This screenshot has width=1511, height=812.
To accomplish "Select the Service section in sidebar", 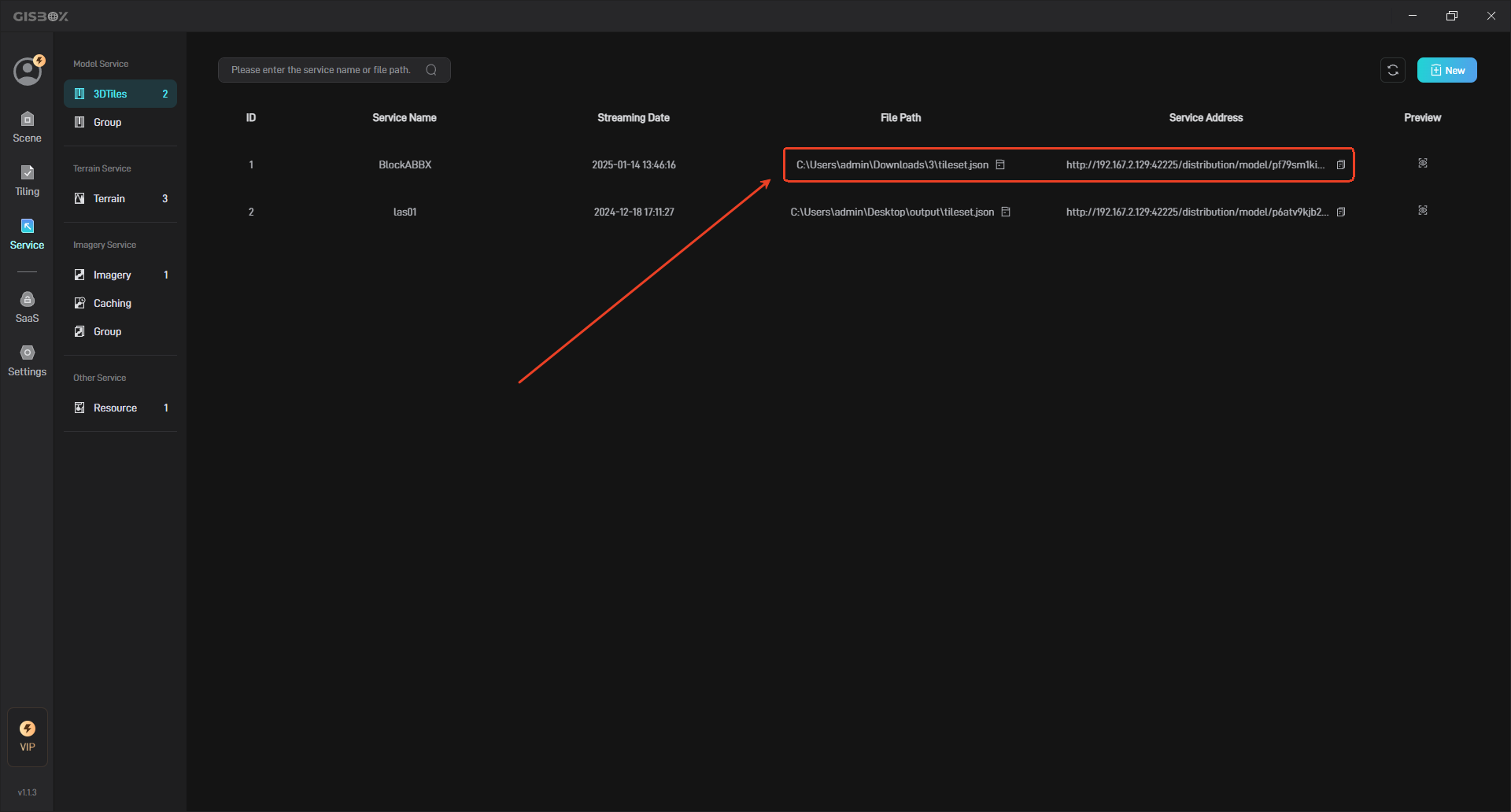I will (x=27, y=234).
